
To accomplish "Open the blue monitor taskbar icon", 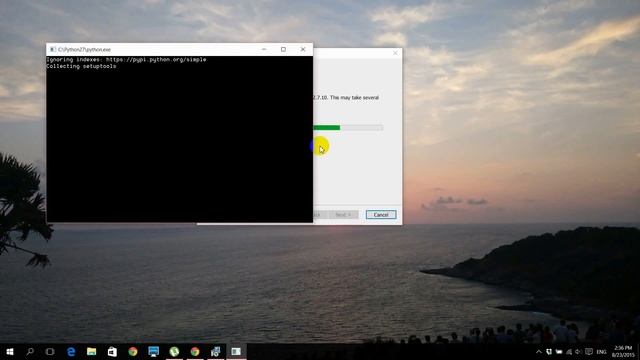I will [x=153, y=351].
